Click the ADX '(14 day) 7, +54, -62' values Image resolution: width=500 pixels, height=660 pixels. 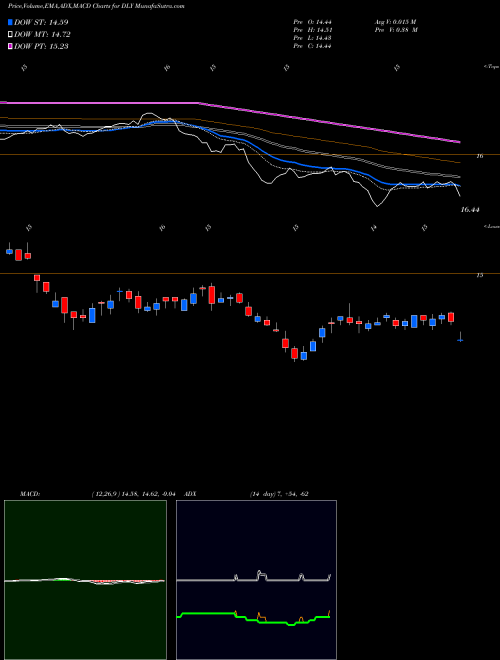(277, 494)
